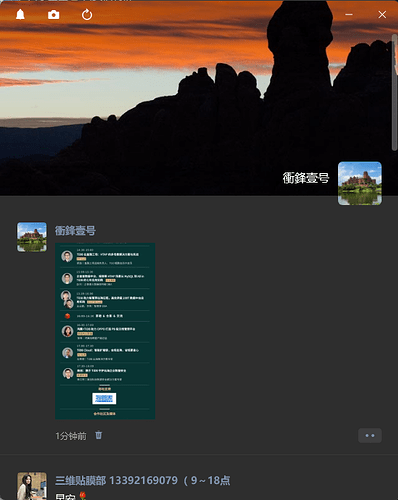Click the post author name 衝鋒壹号
This screenshot has height=500, width=398.
tap(75, 230)
